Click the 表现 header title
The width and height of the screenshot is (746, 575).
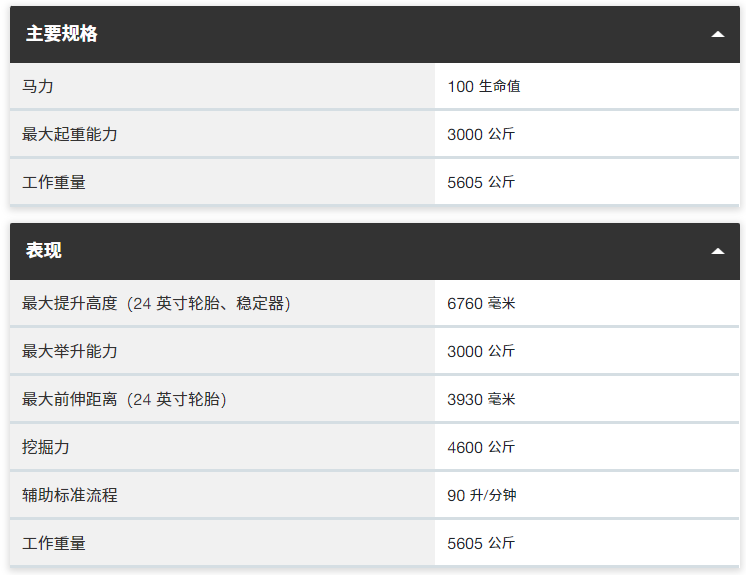point(44,251)
